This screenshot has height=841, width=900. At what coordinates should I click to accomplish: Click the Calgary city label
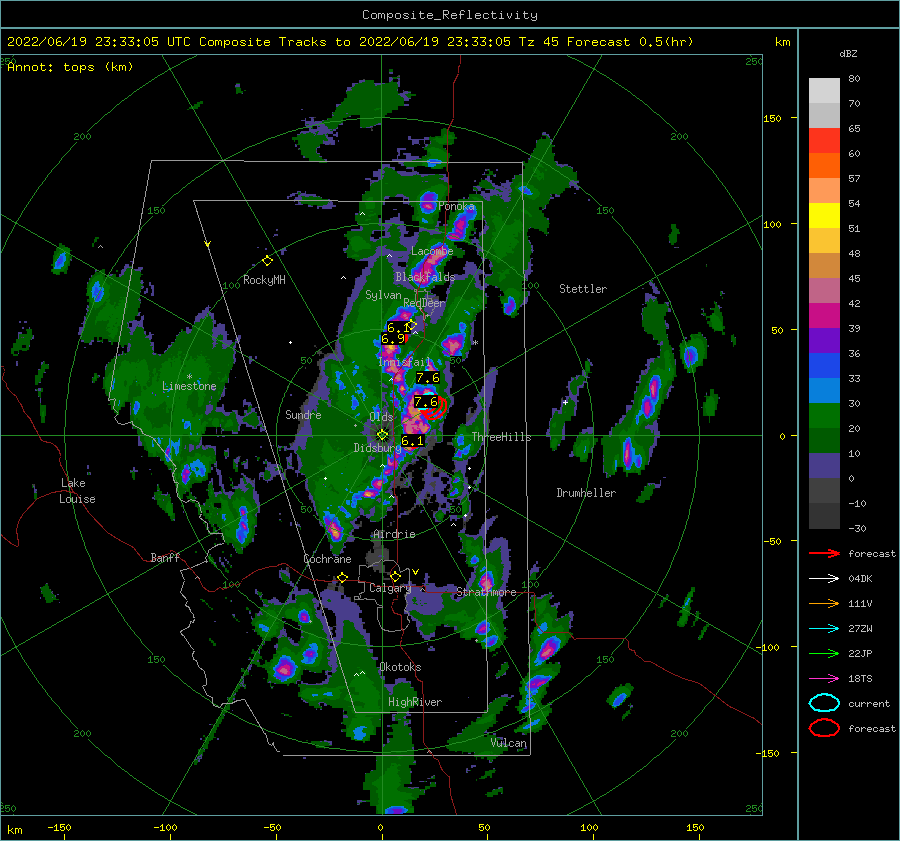click(390, 588)
